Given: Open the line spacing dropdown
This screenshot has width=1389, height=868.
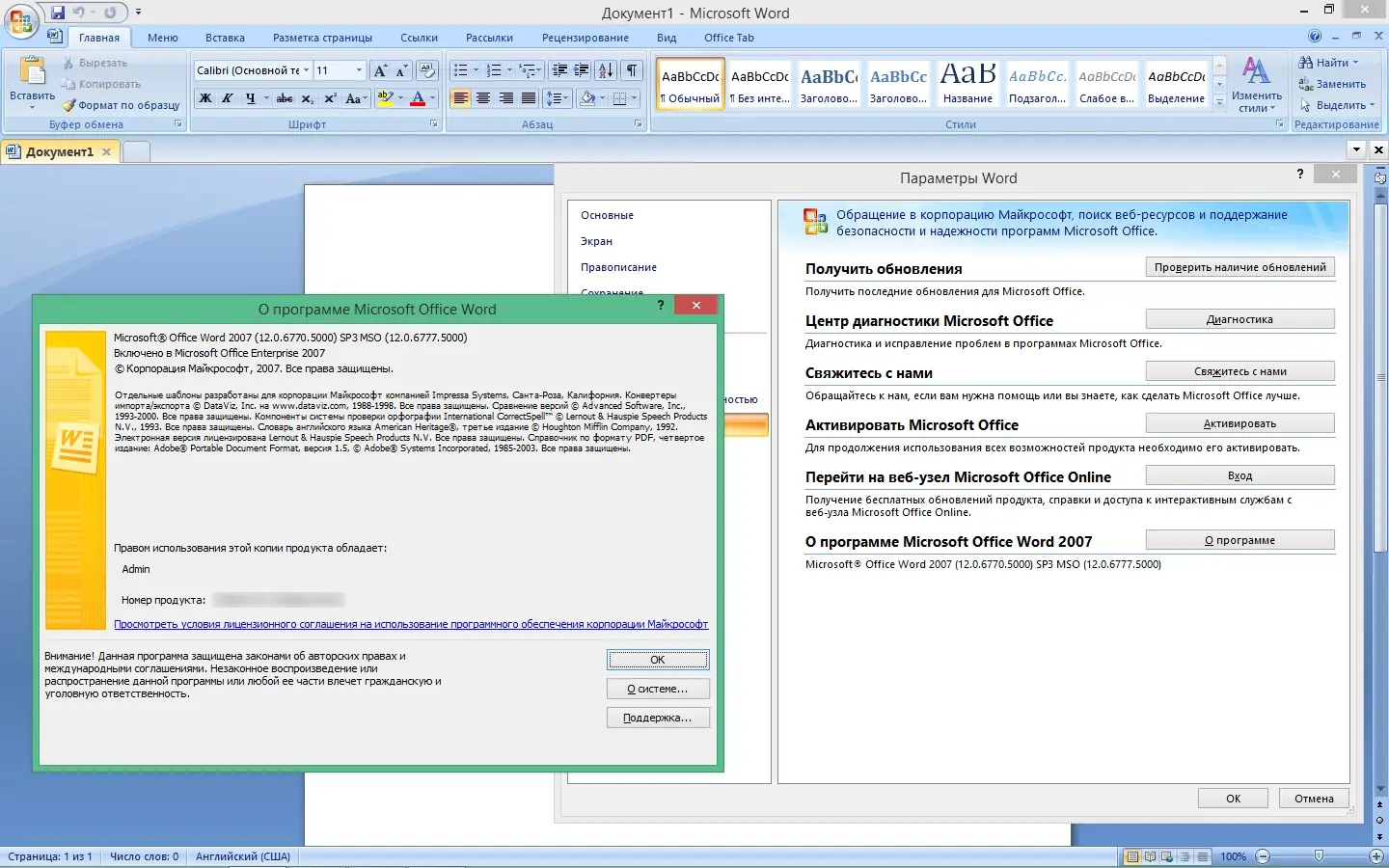Looking at the screenshot, I should coord(558,98).
